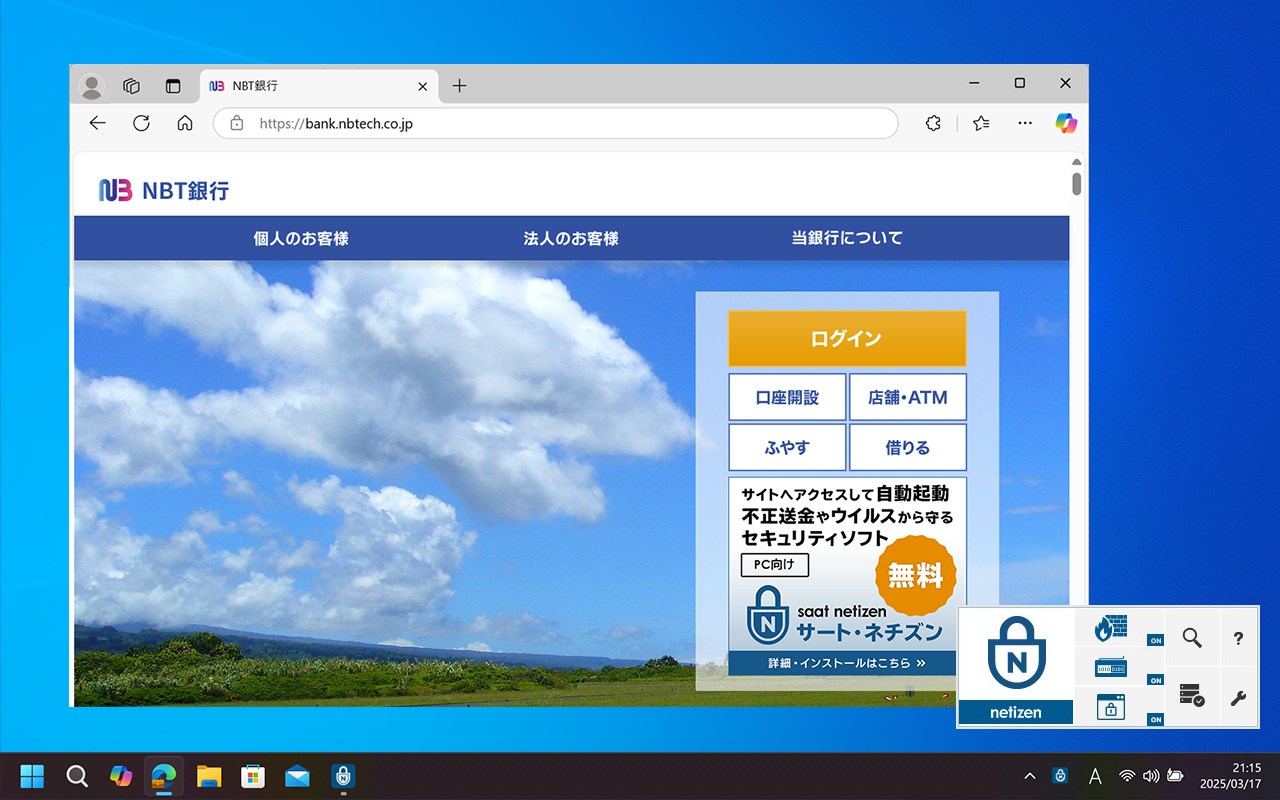Toggle the keyboard encryption ON switch
The height and width of the screenshot is (800, 1280).
[1155, 680]
